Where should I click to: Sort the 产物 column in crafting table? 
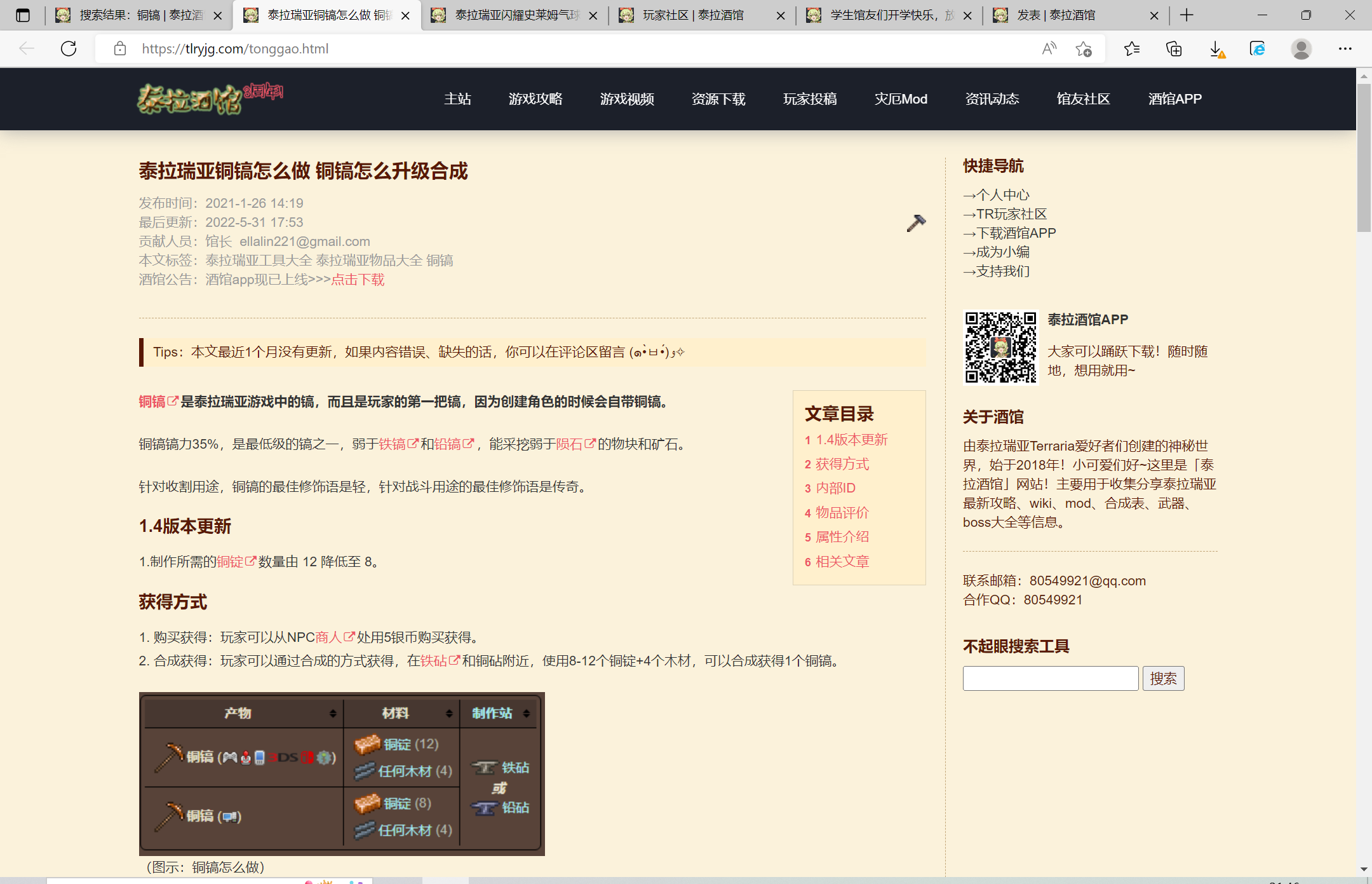[x=332, y=714]
